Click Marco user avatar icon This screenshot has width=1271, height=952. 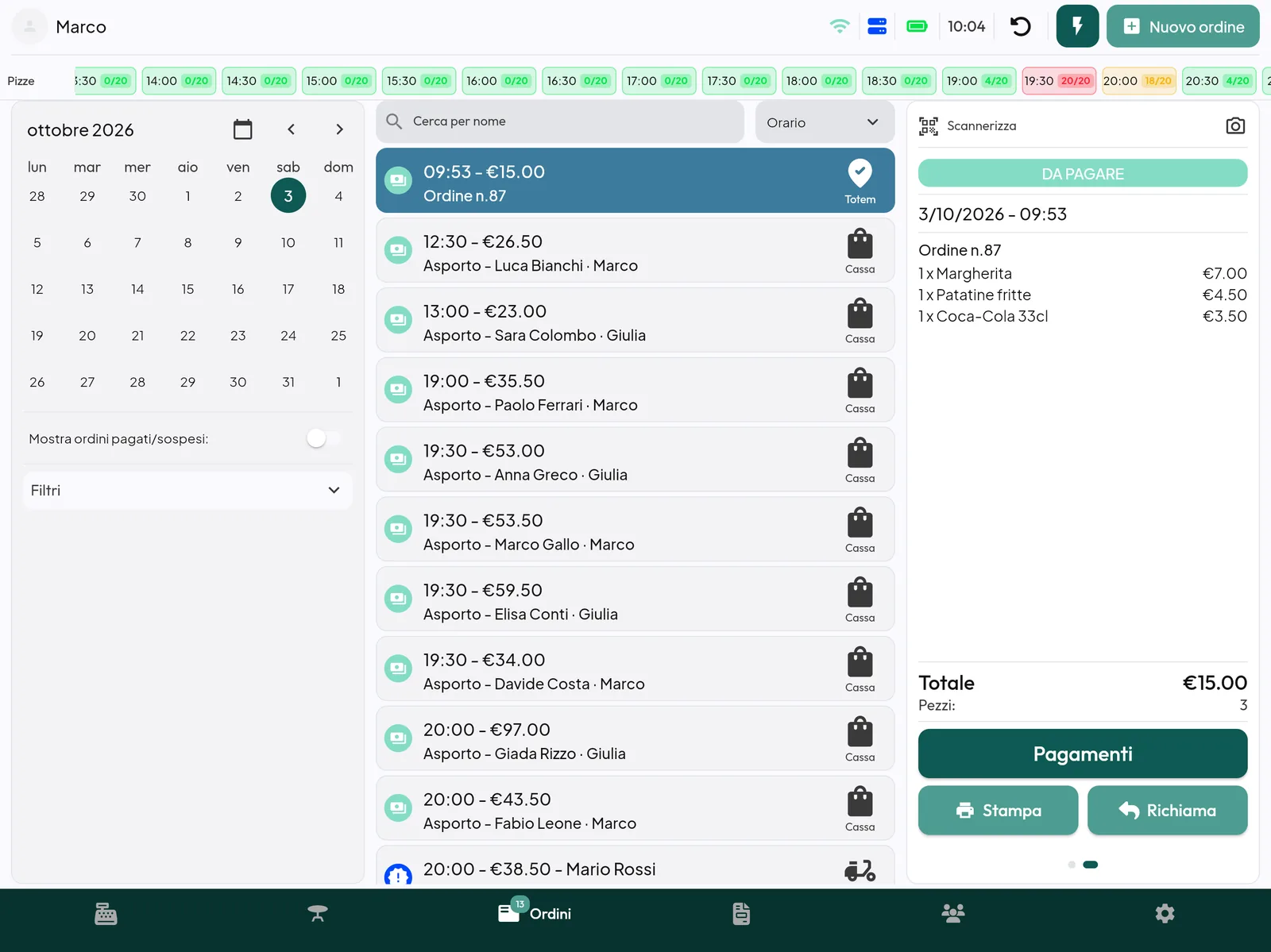click(30, 26)
